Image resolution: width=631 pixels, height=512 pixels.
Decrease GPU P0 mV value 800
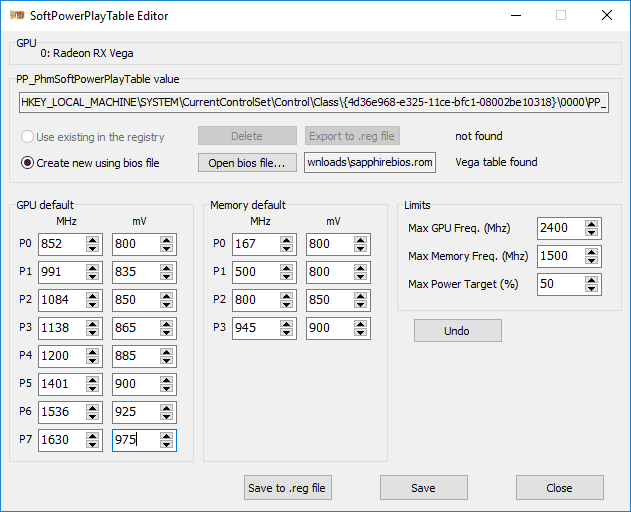[x=166, y=248]
